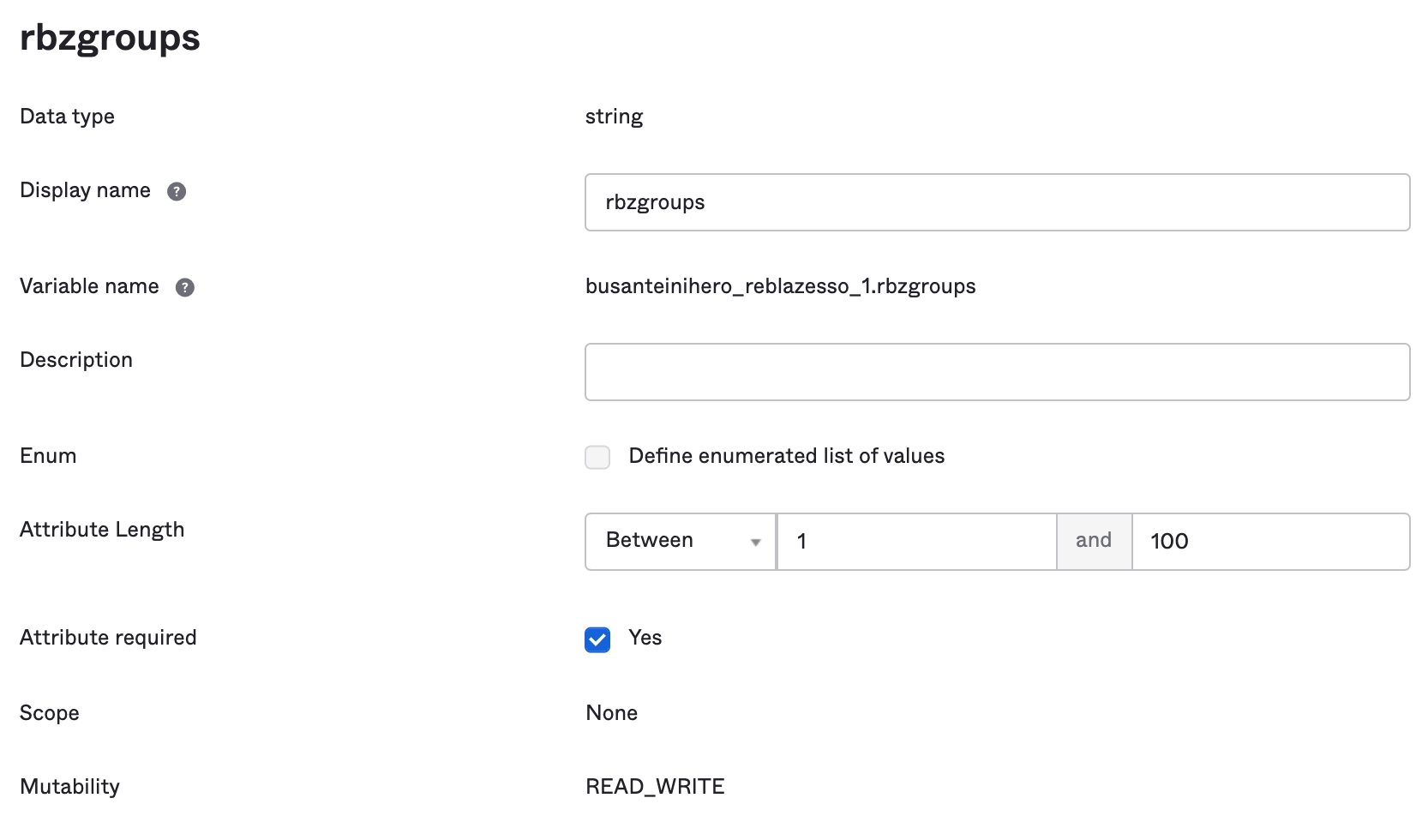Click the Variable name help icon
Image resolution: width=1428 pixels, height=840 pixels.
click(185, 287)
